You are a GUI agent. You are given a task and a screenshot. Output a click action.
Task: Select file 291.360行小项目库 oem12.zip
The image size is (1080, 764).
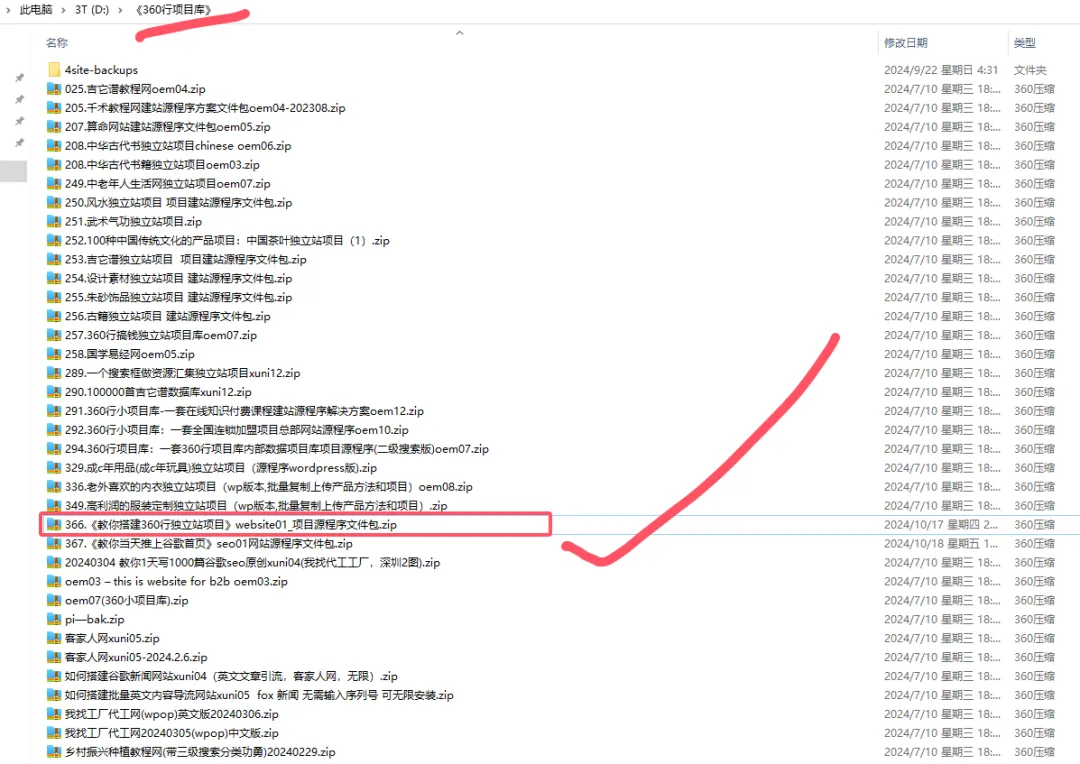[x=245, y=411]
